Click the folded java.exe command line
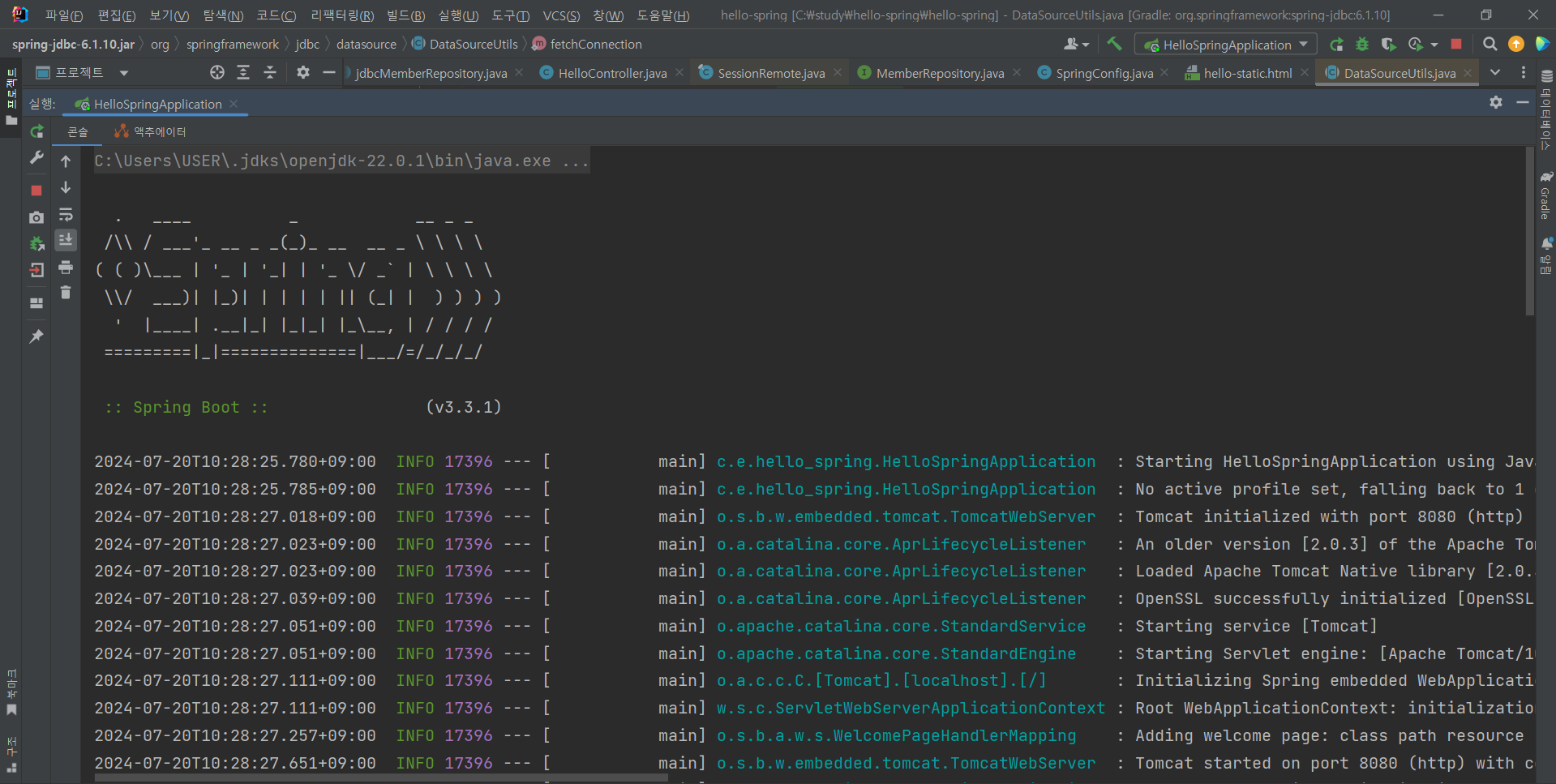This screenshot has width=1556, height=784. (x=341, y=161)
